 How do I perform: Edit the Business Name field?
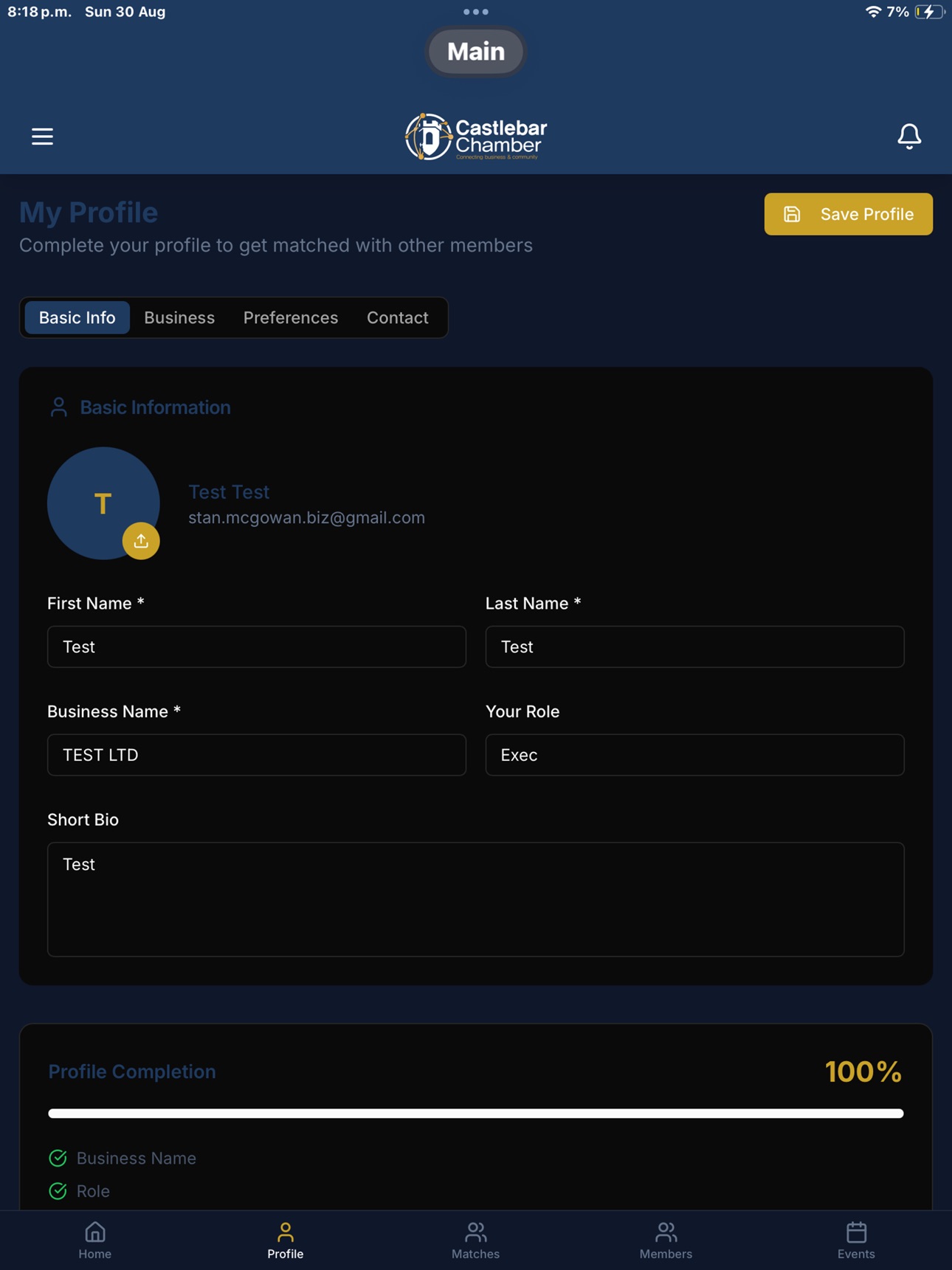click(257, 755)
